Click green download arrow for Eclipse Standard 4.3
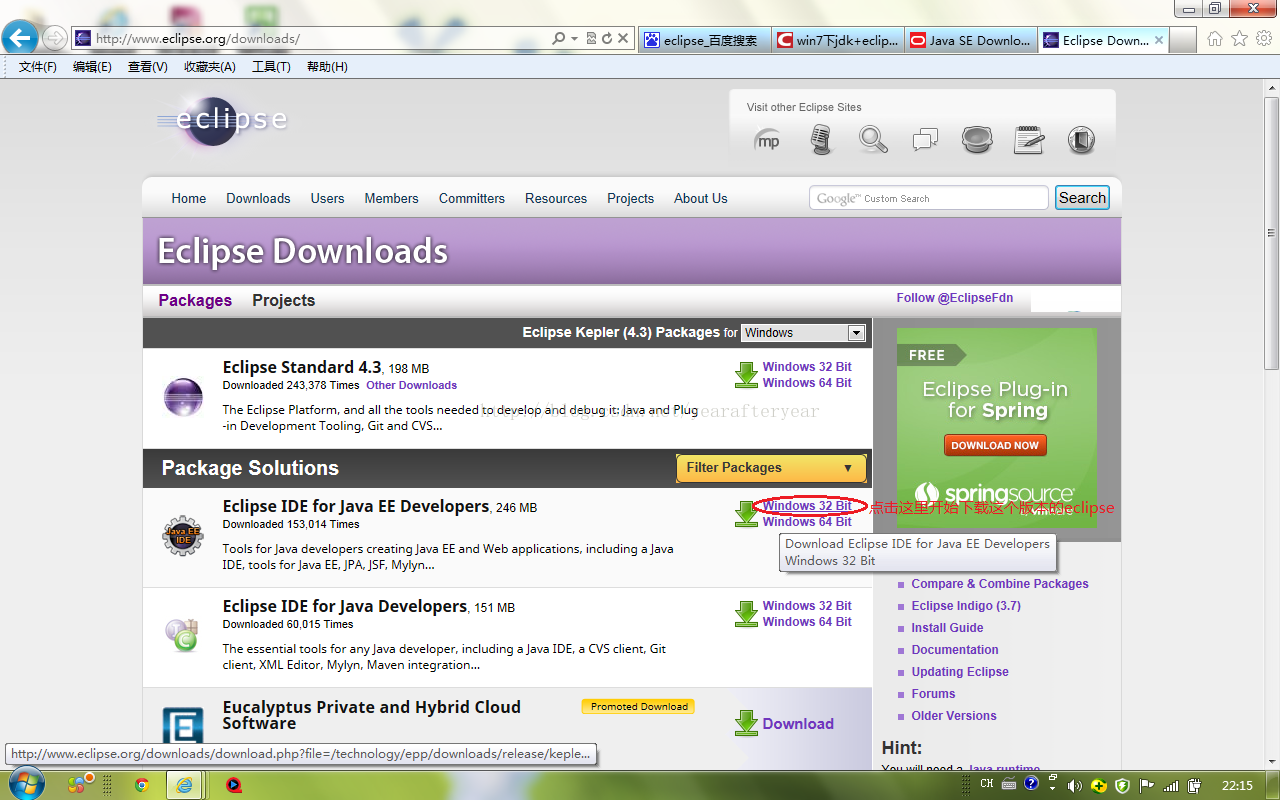This screenshot has height=800, width=1280. (x=746, y=375)
